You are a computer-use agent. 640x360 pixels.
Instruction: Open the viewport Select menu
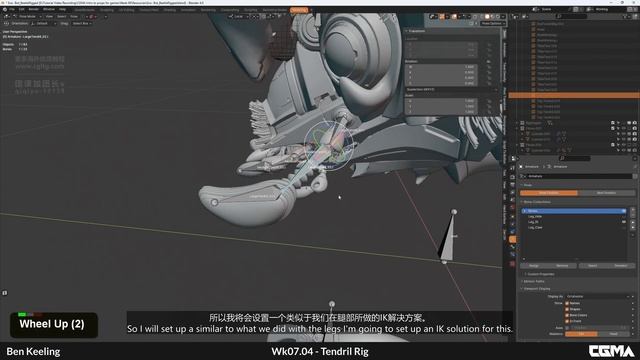tap(62, 16)
